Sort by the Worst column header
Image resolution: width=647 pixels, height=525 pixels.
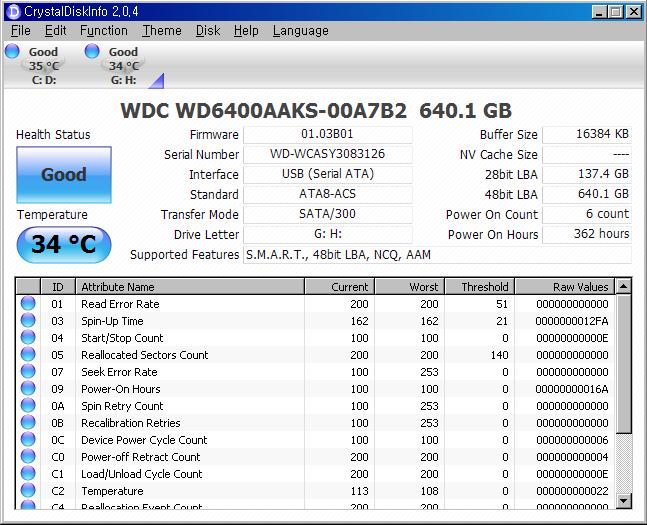pos(409,286)
